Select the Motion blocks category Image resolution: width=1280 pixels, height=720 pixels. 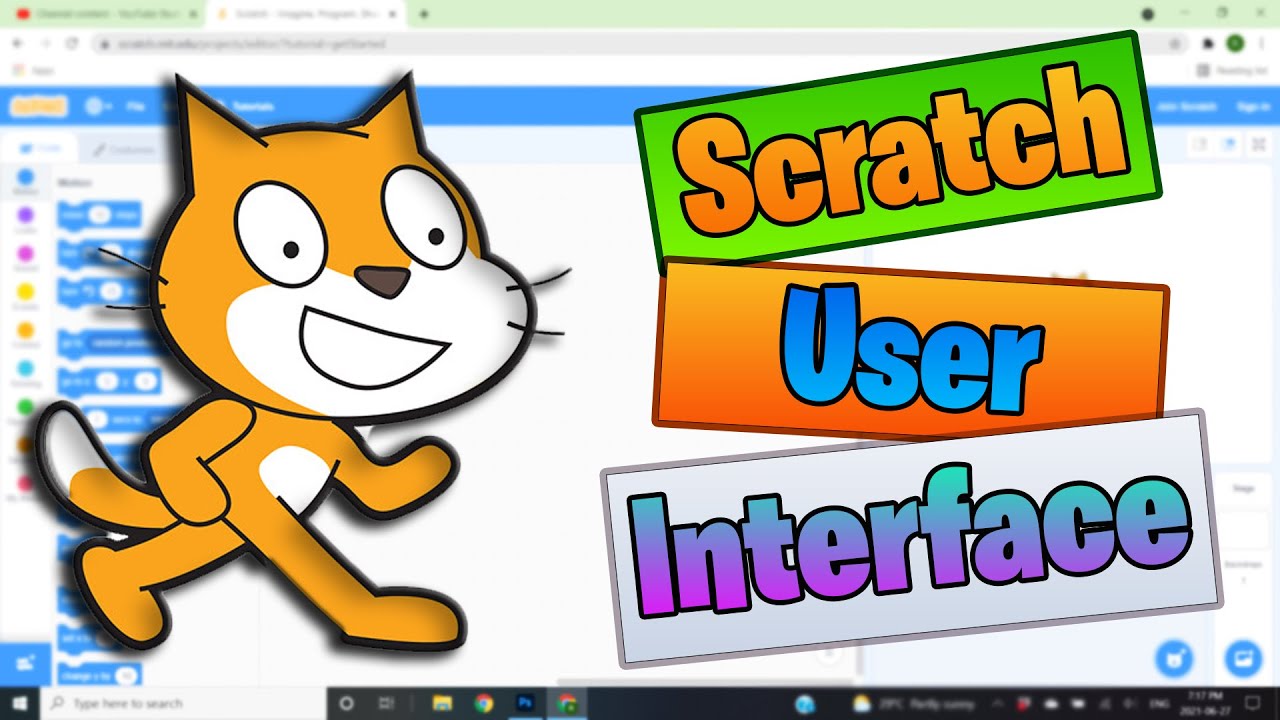(26, 183)
